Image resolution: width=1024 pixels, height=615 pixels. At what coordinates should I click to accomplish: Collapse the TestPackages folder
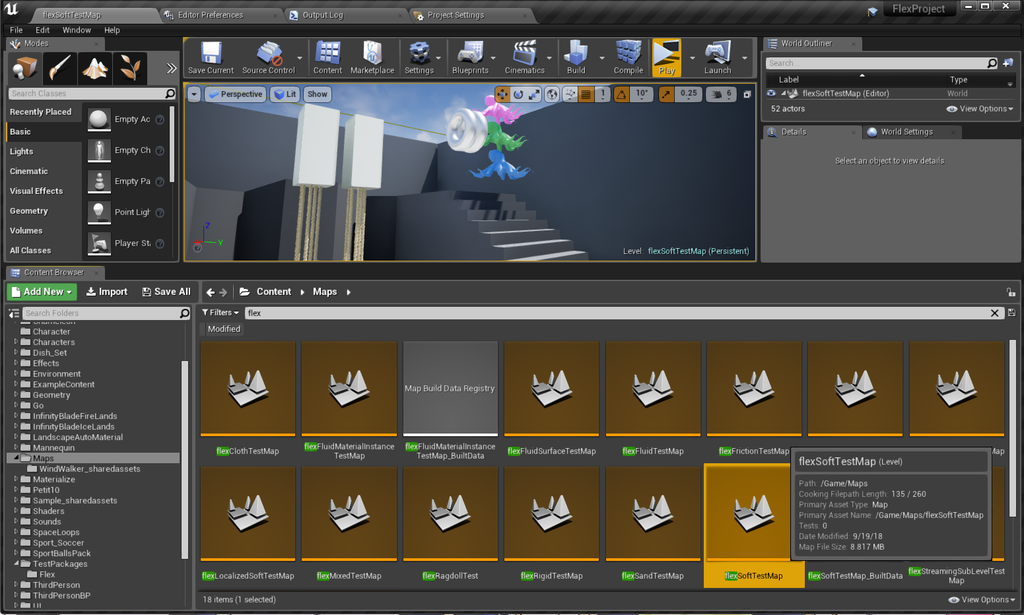pyautogui.click(x=16, y=563)
